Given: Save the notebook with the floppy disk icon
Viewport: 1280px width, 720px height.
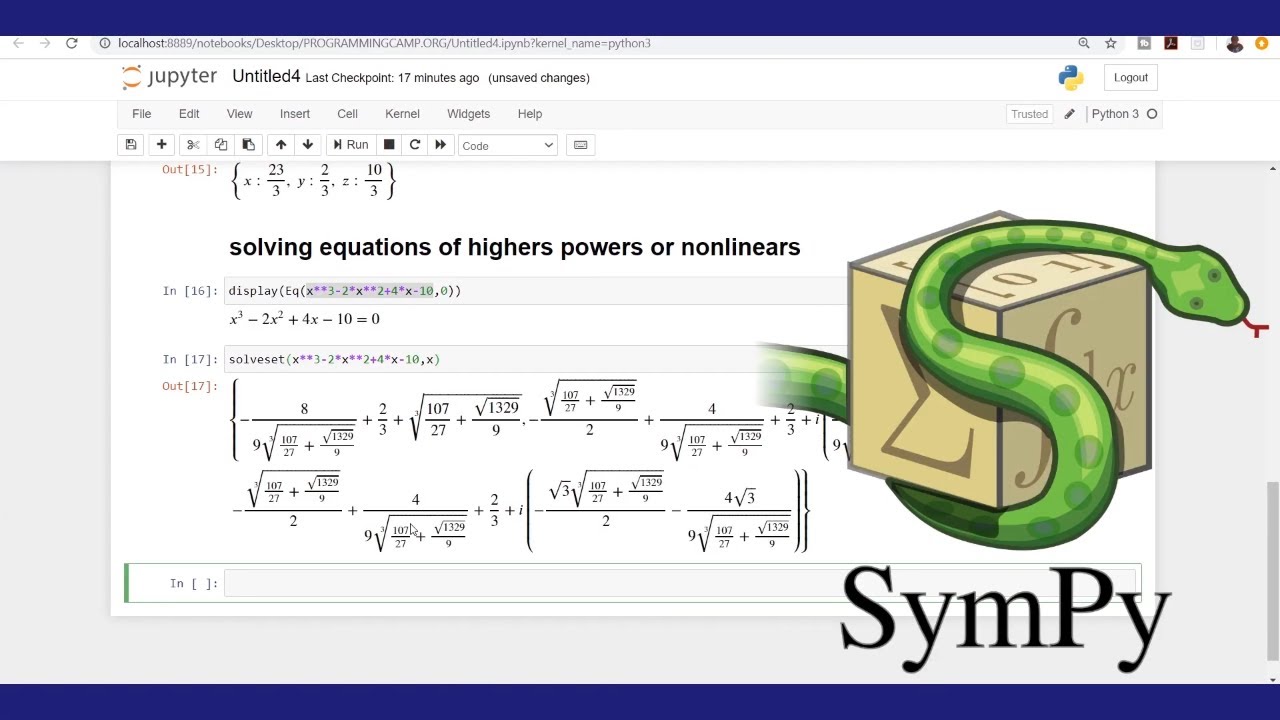Looking at the screenshot, I should (x=131, y=145).
